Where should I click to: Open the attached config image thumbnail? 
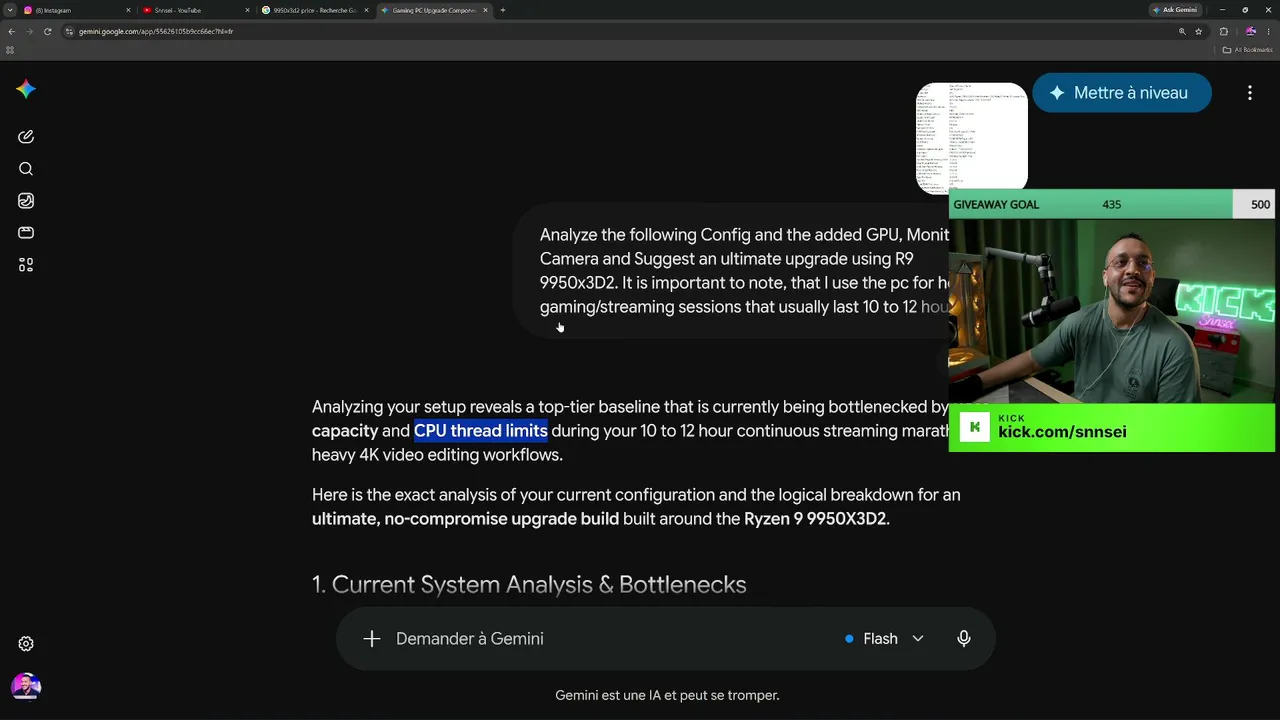972,138
